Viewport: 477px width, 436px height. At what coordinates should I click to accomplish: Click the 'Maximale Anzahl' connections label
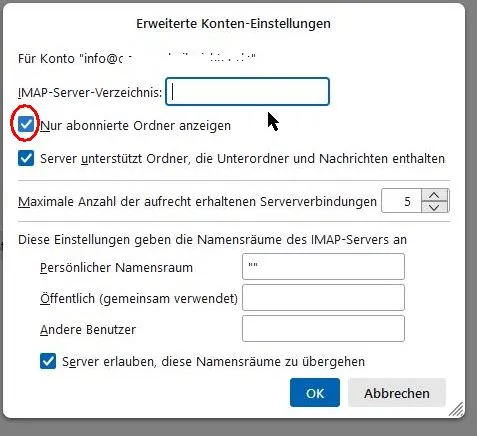click(x=197, y=202)
